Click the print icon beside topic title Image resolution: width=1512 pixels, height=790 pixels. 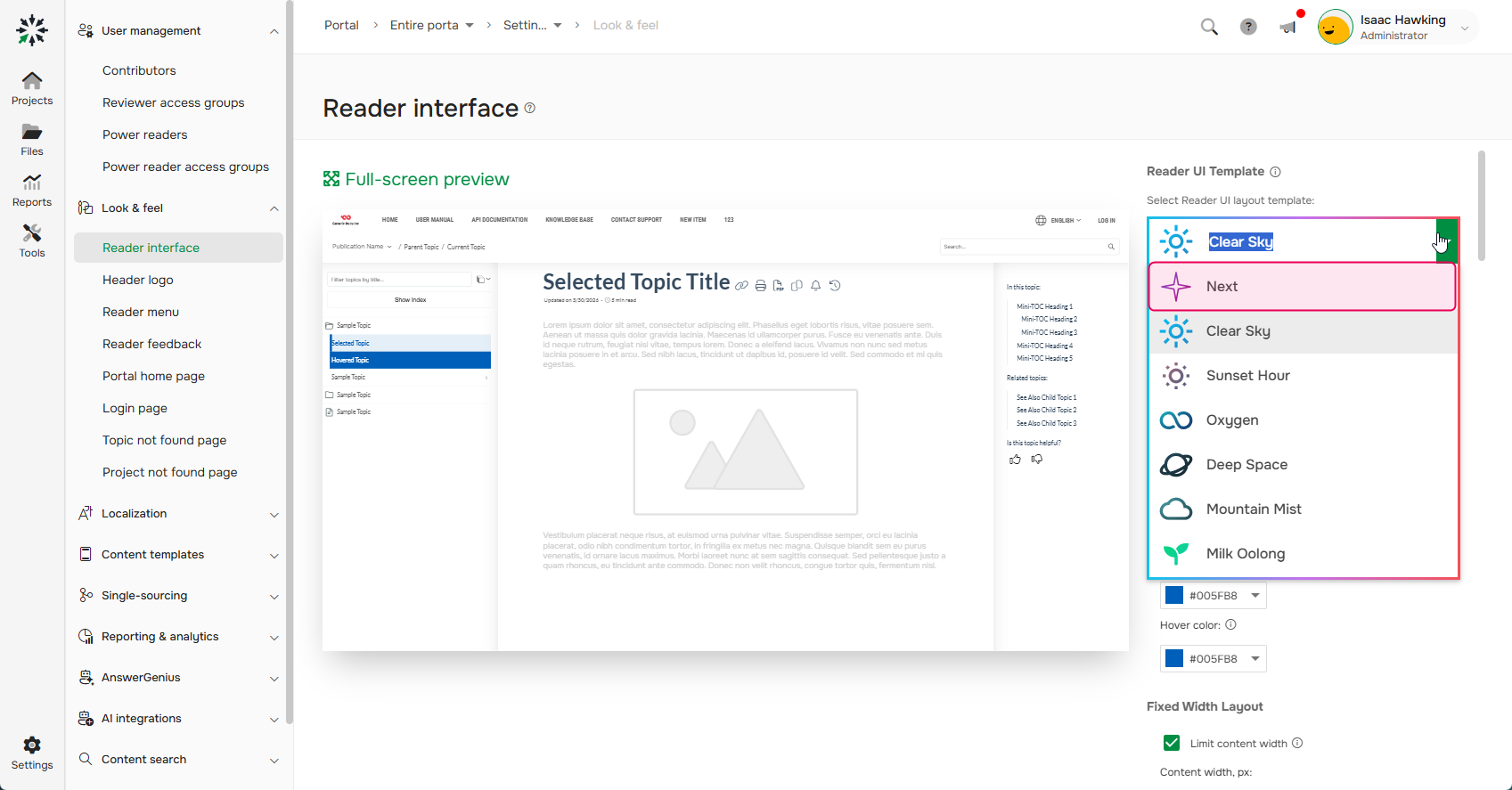760,286
